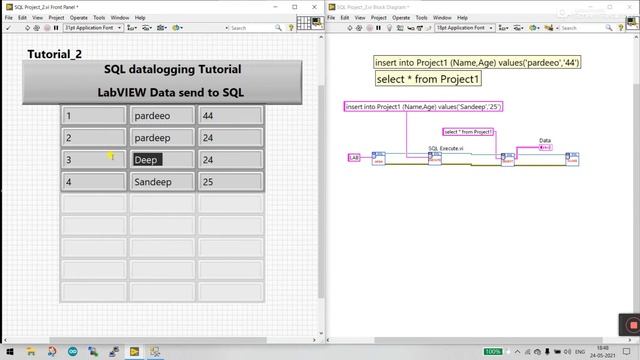The height and width of the screenshot is (360, 640).
Task: Click Fetch Recordset node before Data terminal
Action: (507, 160)
